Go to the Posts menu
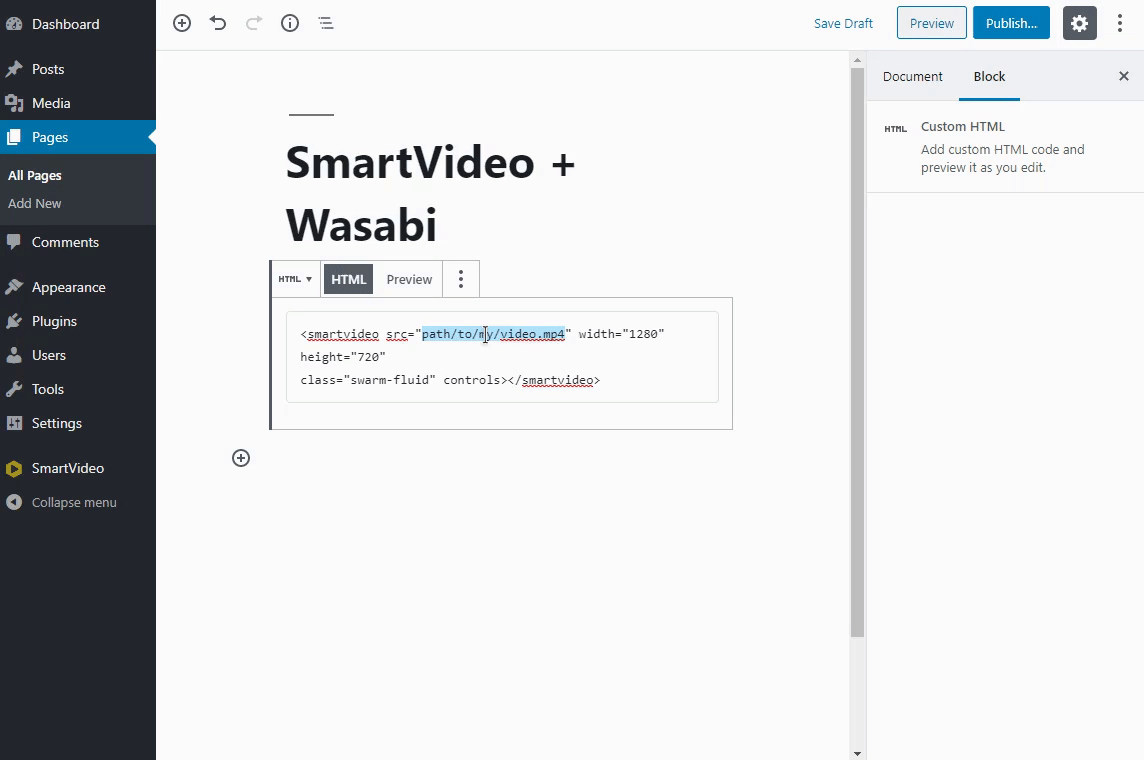The width and height of the screenshot is (1144, 760). [x=77, y=69]
